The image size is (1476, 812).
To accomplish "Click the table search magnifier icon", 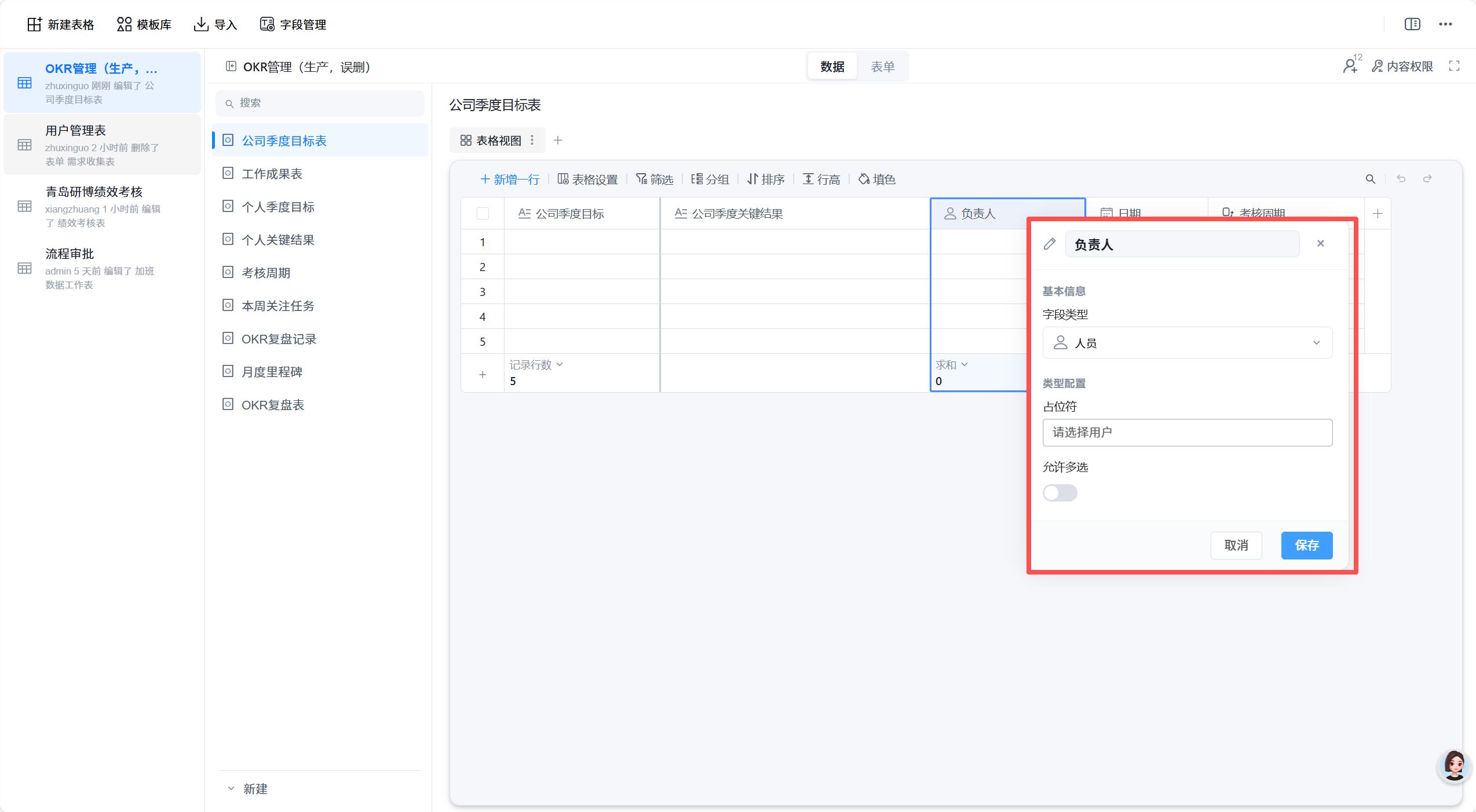I will point(1371,179).
